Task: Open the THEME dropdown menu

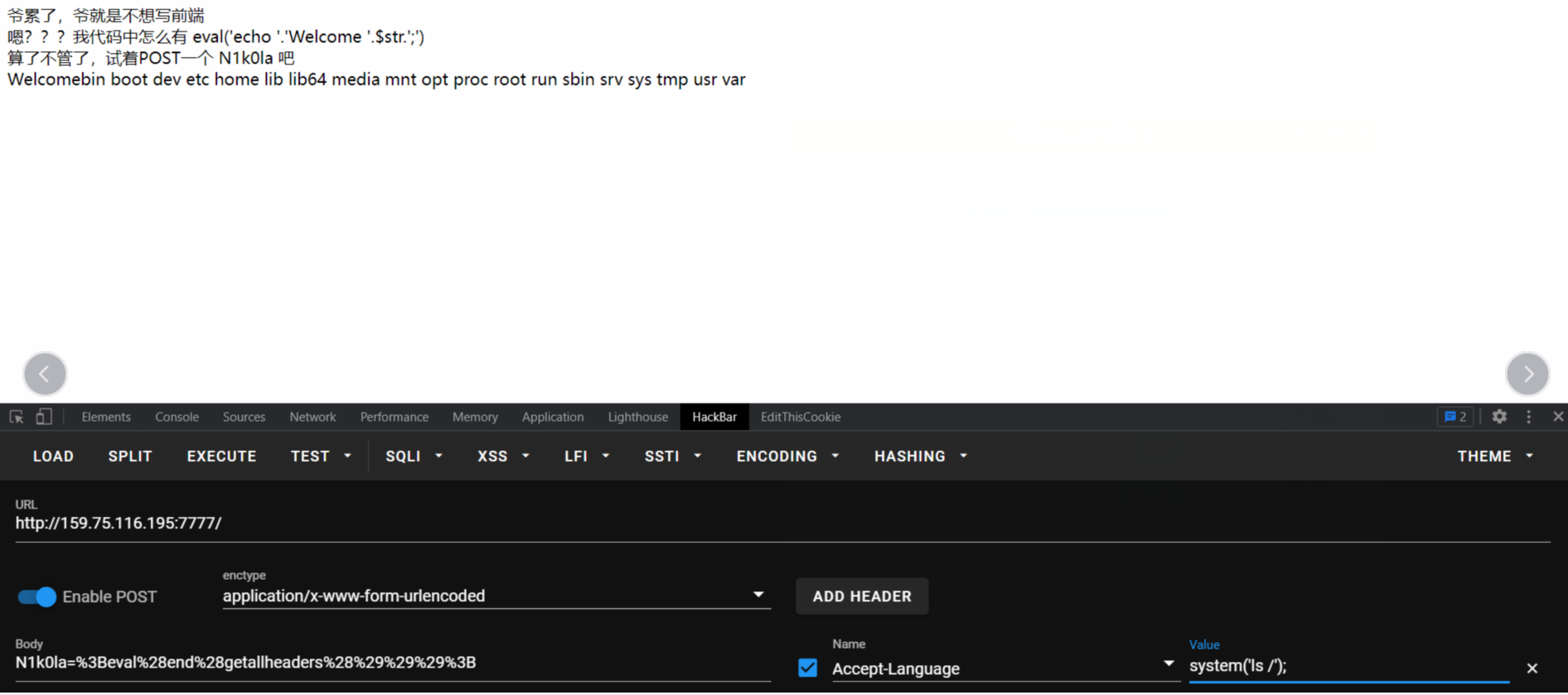Action: tap(1495, 456)
